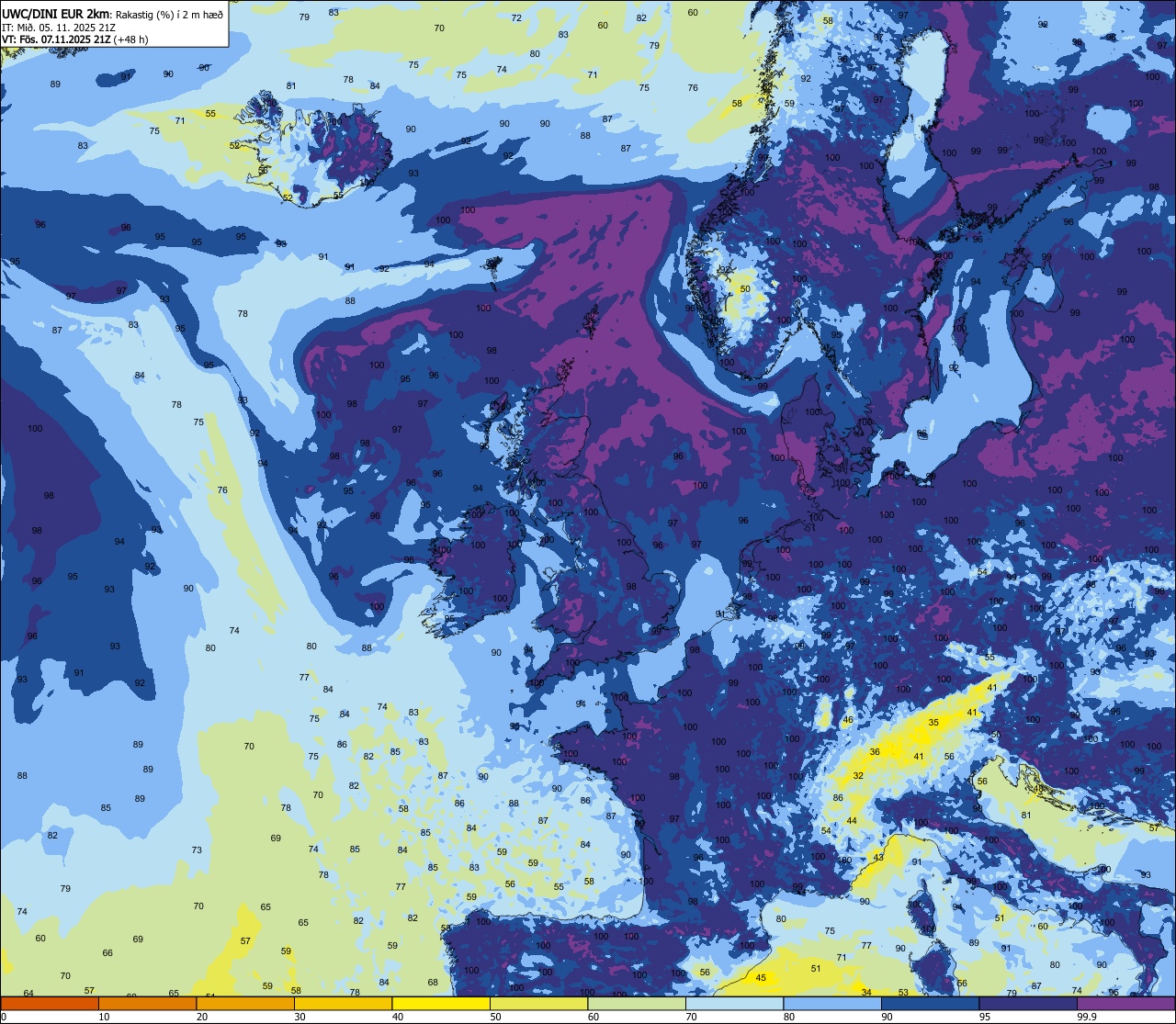Click the humidity value '46' north of the Alps
This screenshot has height=1024, width=1176.
pyautogui.click(x=848, y=720)
